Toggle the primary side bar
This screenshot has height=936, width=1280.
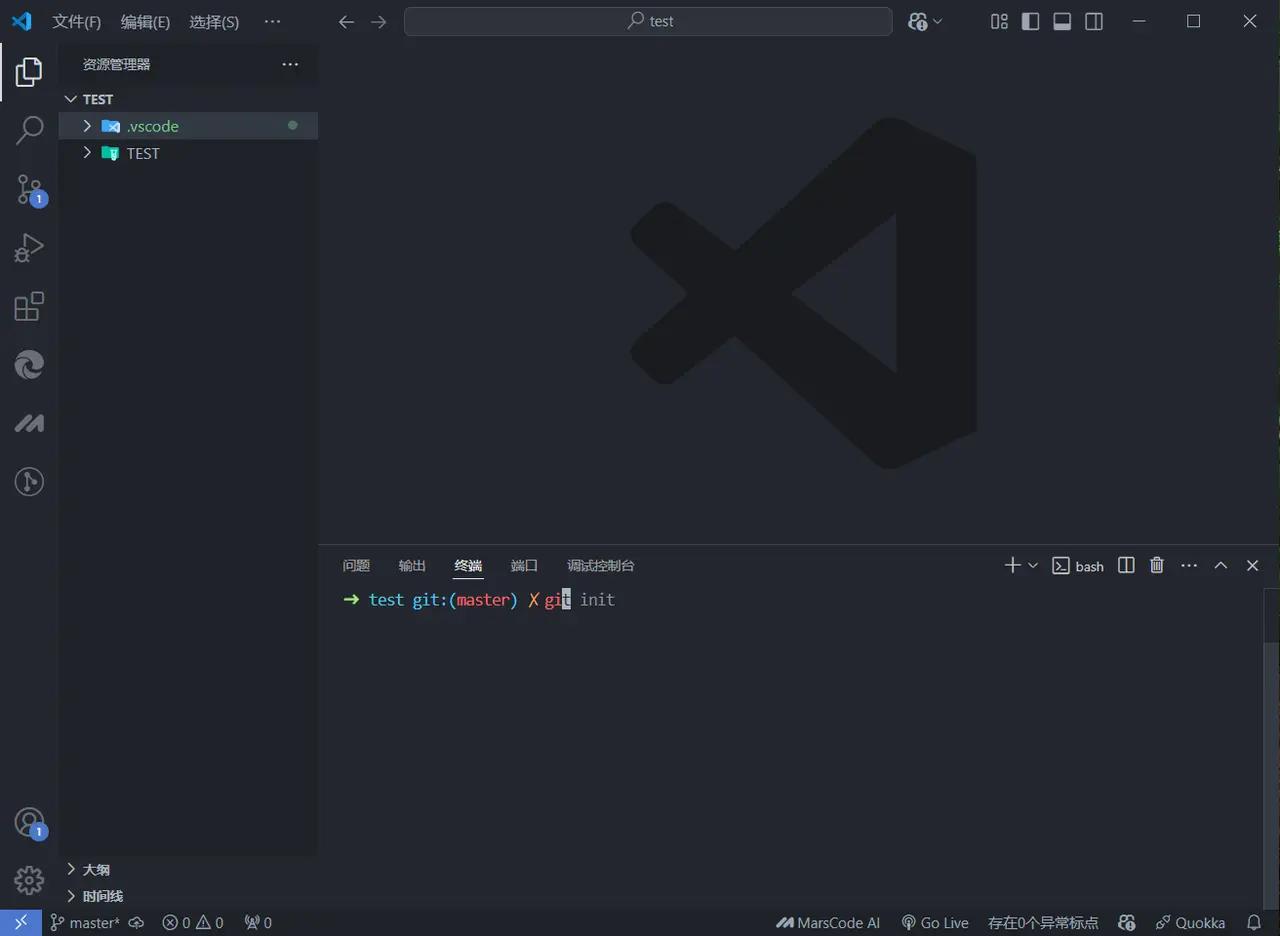1031,21
